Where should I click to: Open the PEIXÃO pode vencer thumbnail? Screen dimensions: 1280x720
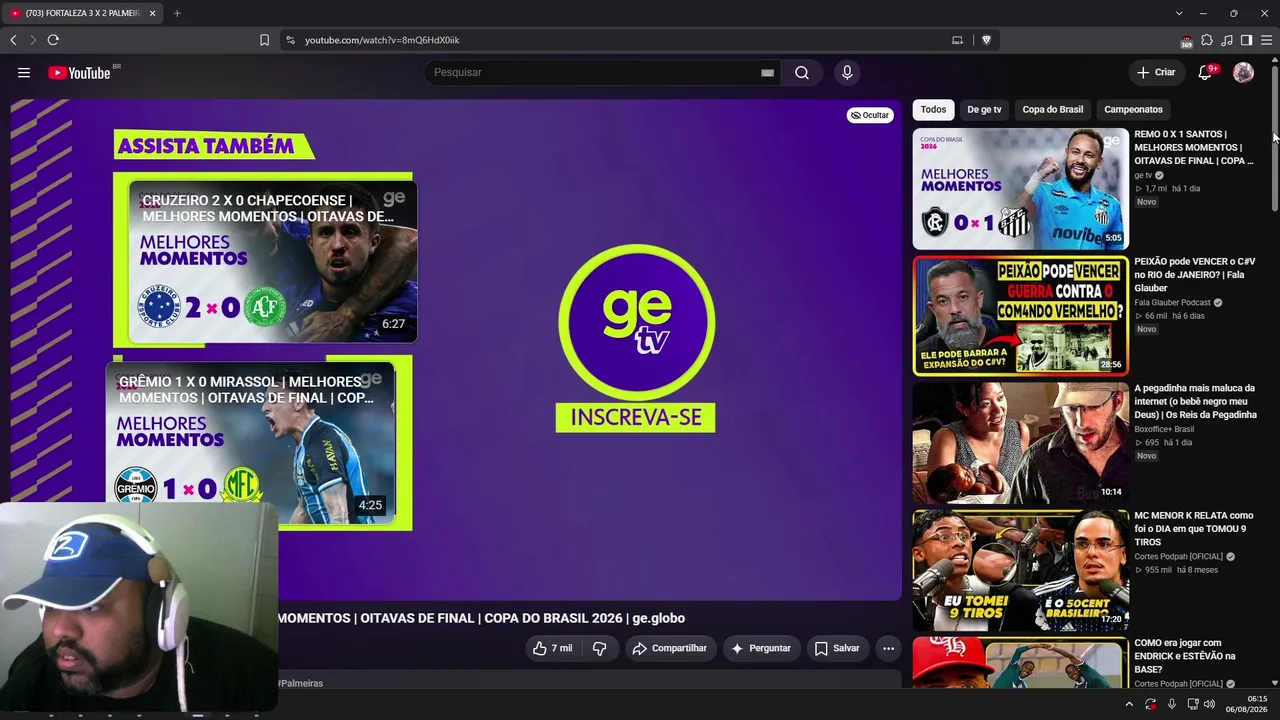[1020, 315]
